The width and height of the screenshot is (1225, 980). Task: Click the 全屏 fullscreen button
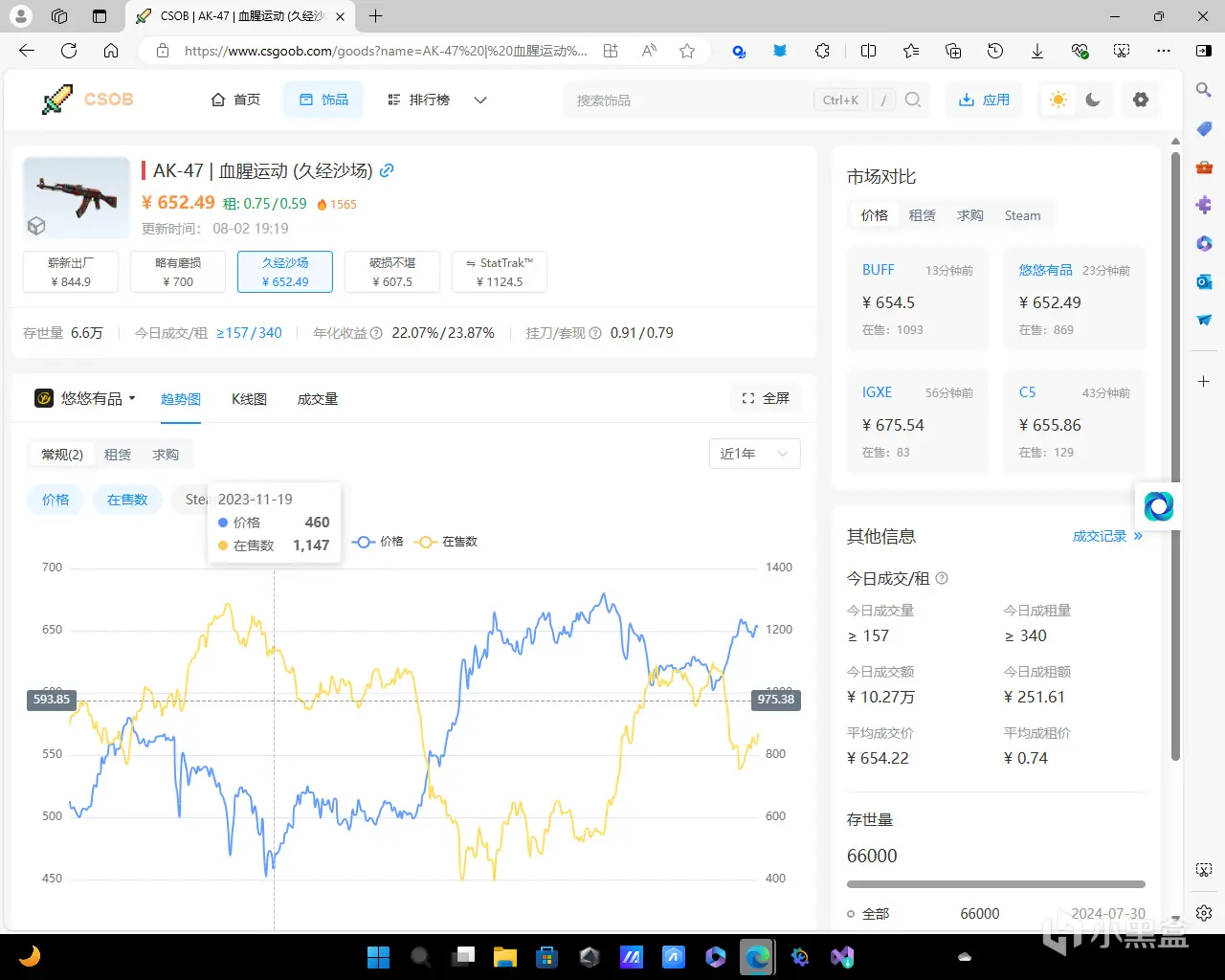(x=766, y=398)
